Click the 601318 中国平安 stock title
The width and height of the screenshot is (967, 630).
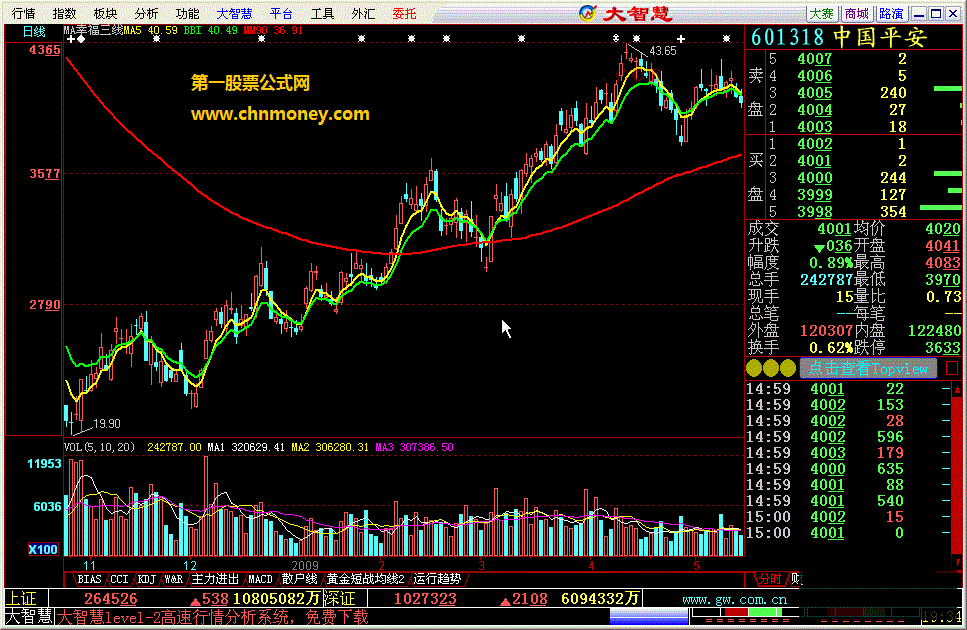[x=839, y=38]
